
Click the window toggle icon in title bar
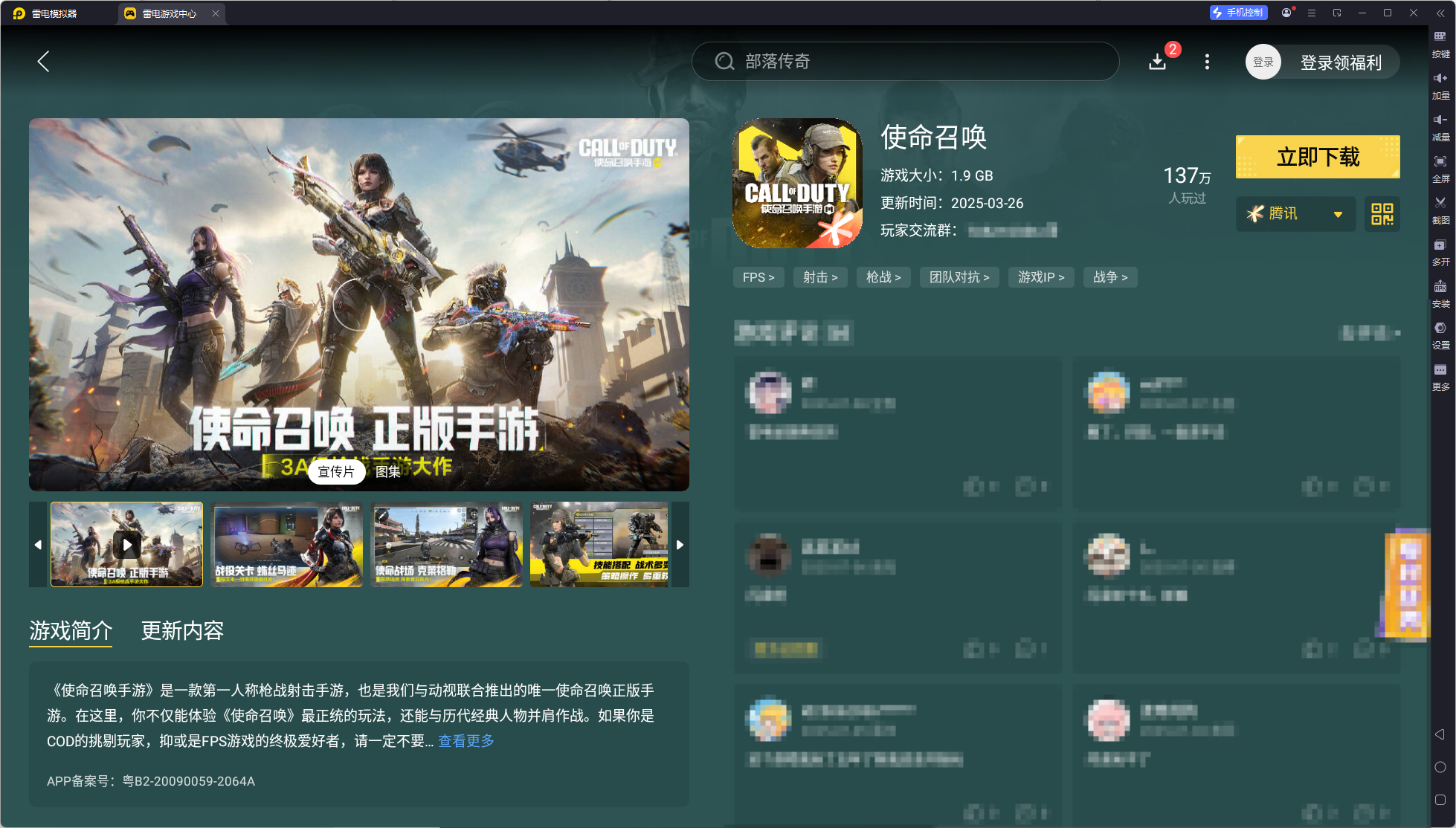(x=1337, y=13)
